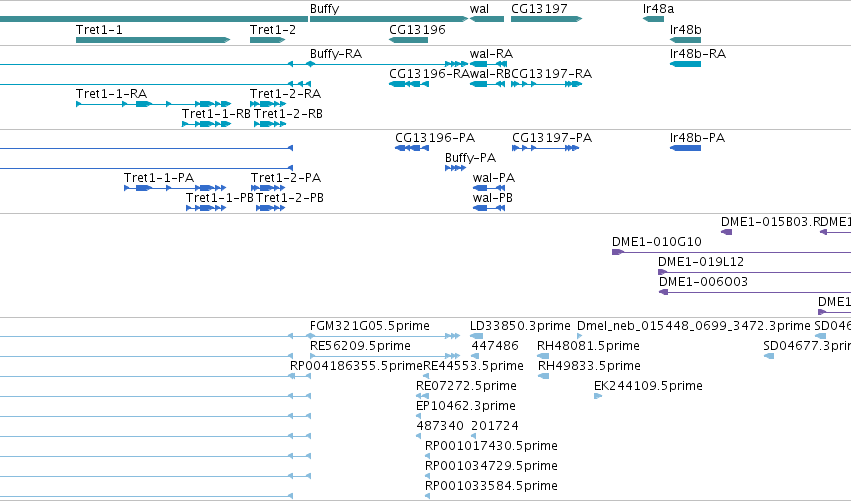Select the Tret1-1-PB protein label

tap(220, 198)
